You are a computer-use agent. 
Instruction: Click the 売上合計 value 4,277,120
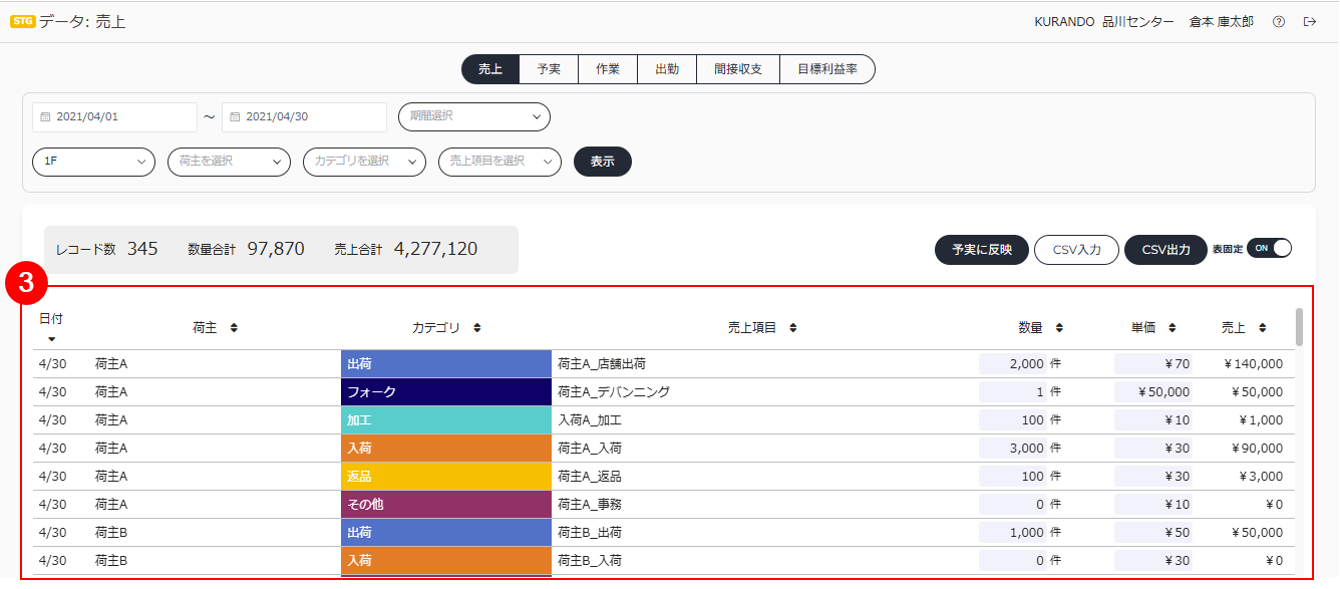(x=435, y=249)
